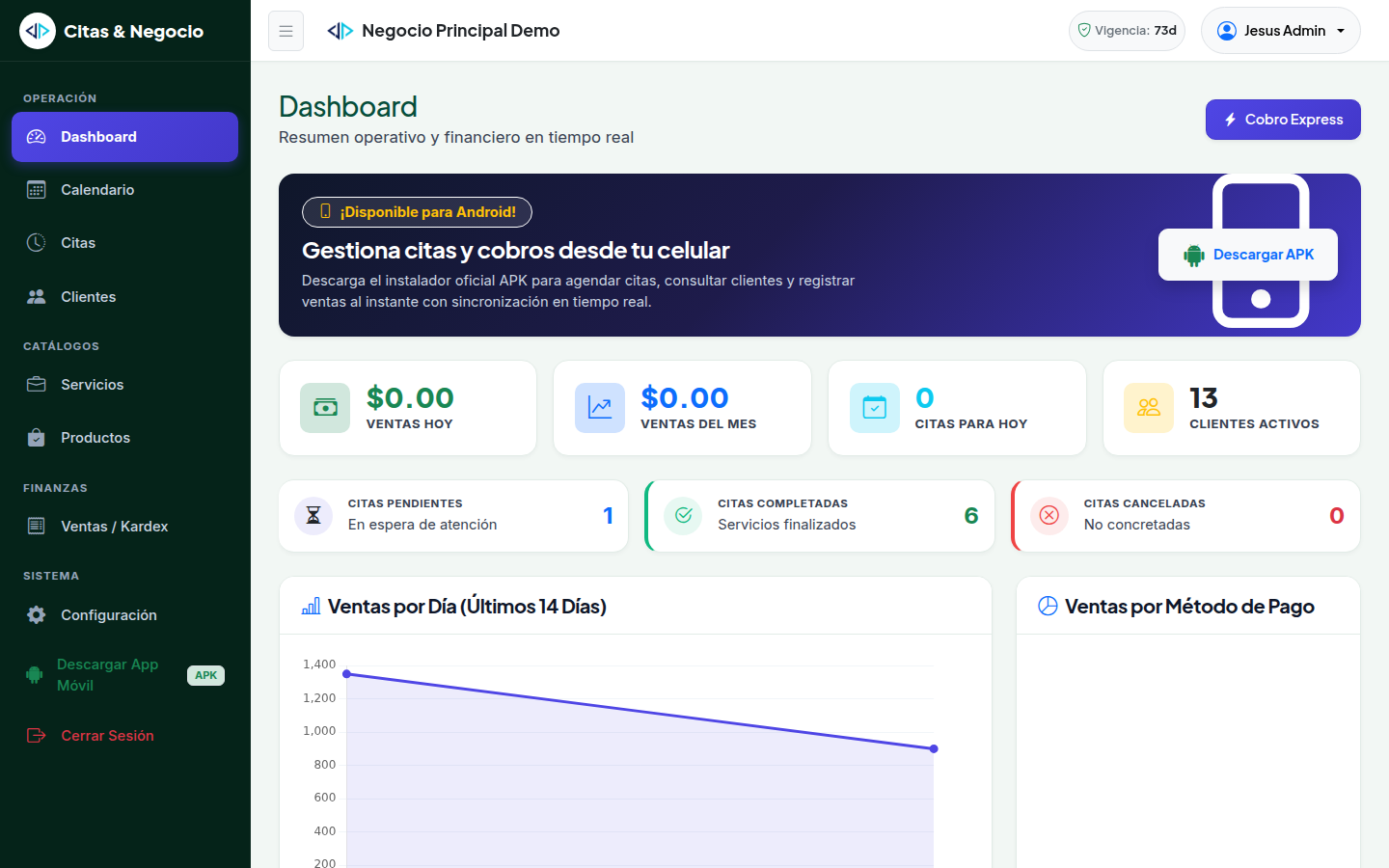
Task: Click the Android icon in the Descargar APK button
Action: coord(1194,256)
